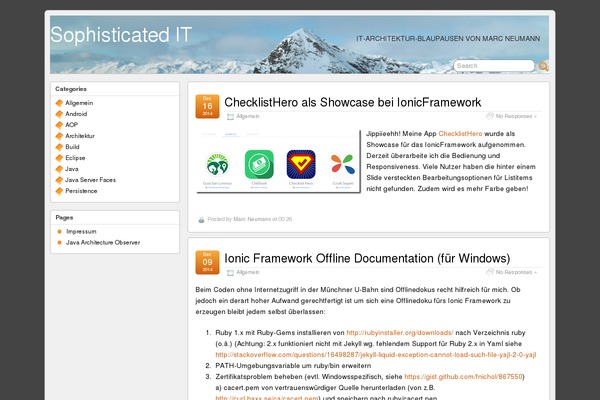The image size is (600, 400).
Task: Open the rubyinstaller.org downloads link
Action: click(400, 333)
